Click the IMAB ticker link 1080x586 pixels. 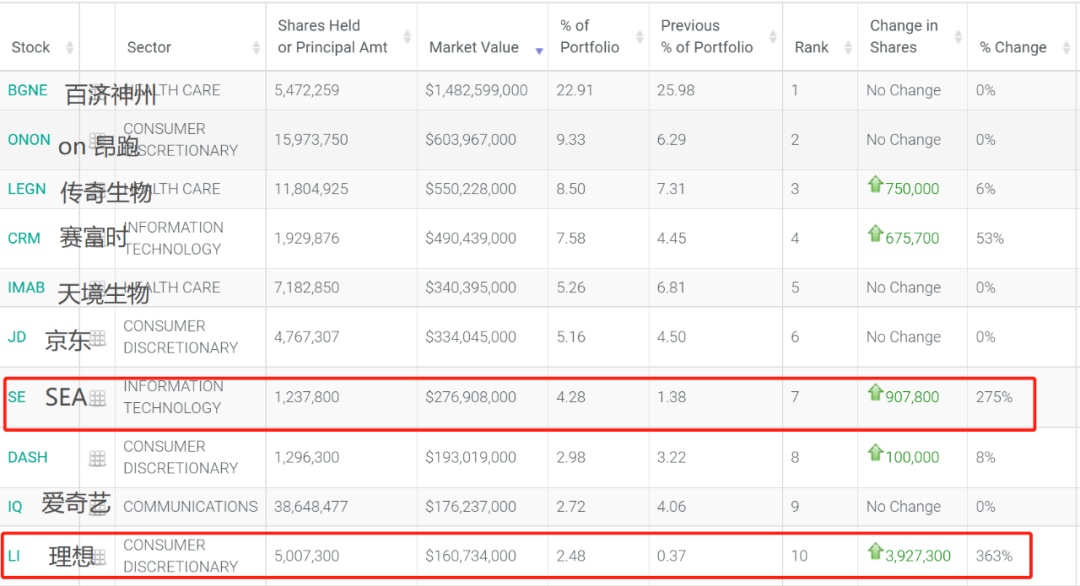(26, 287)
